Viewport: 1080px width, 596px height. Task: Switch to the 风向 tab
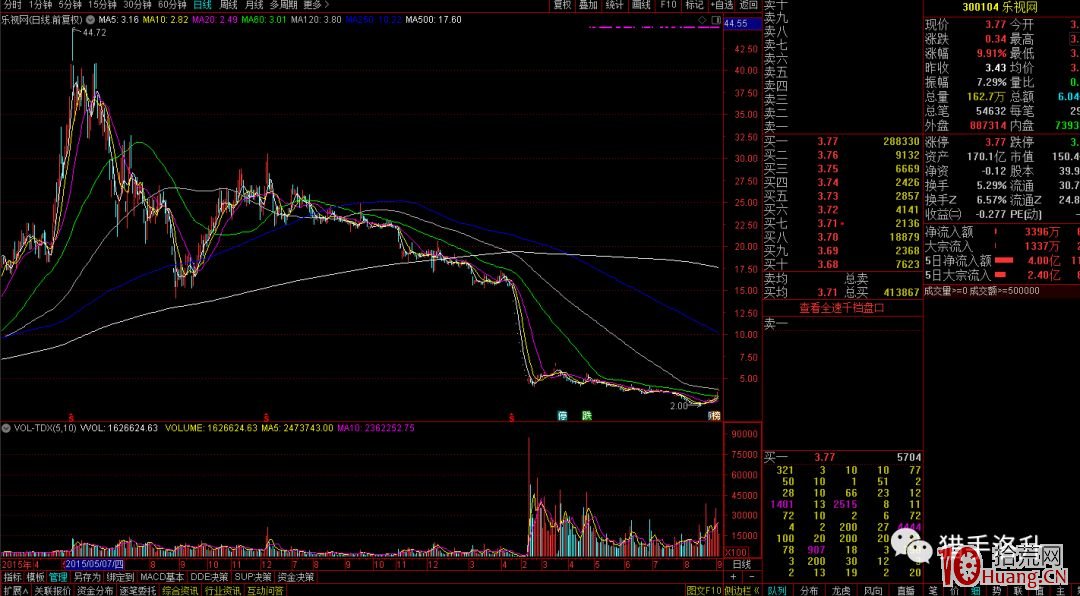coord(873,590)
